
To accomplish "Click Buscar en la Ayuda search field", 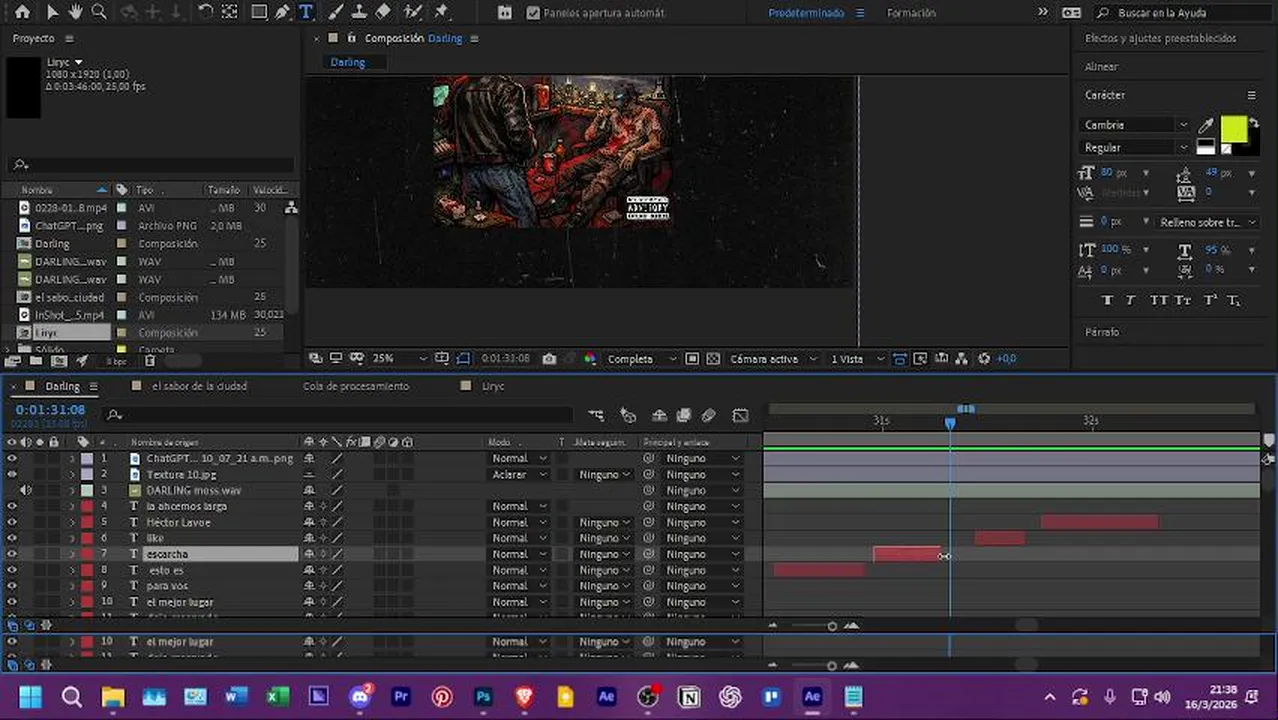I will pyautogui.click(x=1182, y=13).
